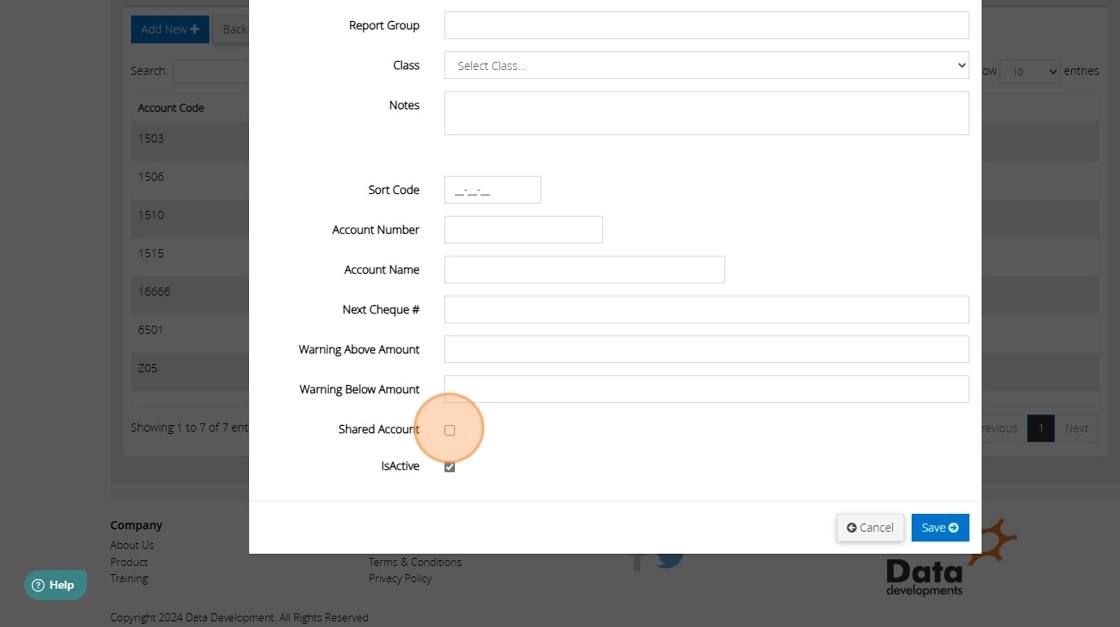Open the Training footer link
This screenshot has height=627, width=1120.
(x=129, y=578)
